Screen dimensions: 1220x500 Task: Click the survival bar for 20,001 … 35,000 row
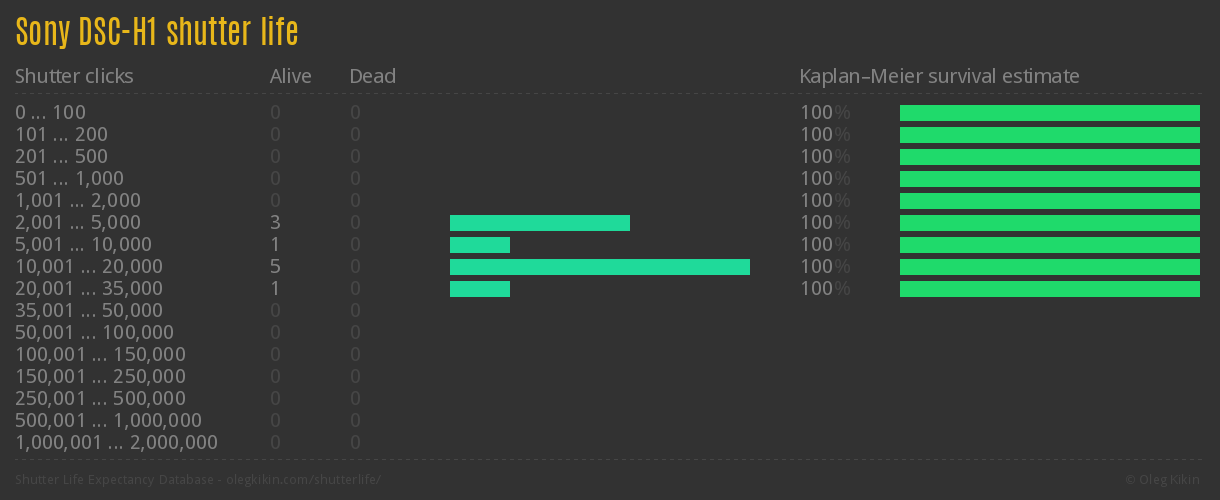pyautogui.click(x=1049, y=289)
